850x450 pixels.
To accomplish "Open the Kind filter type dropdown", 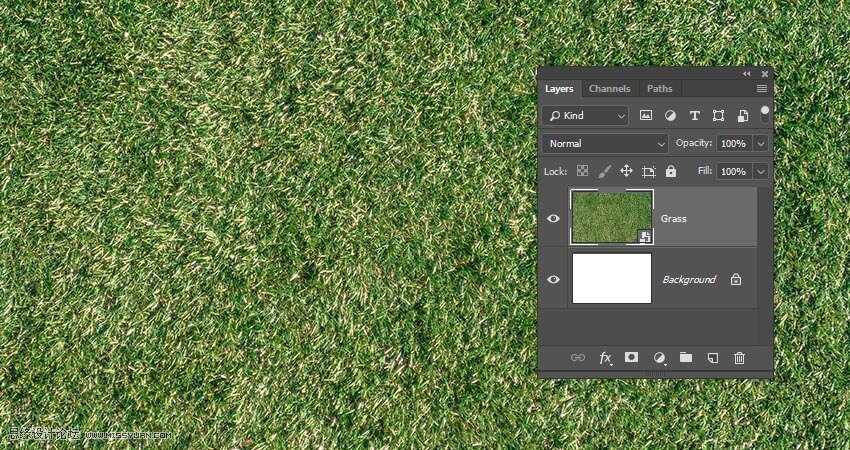I will click(585, 116).
